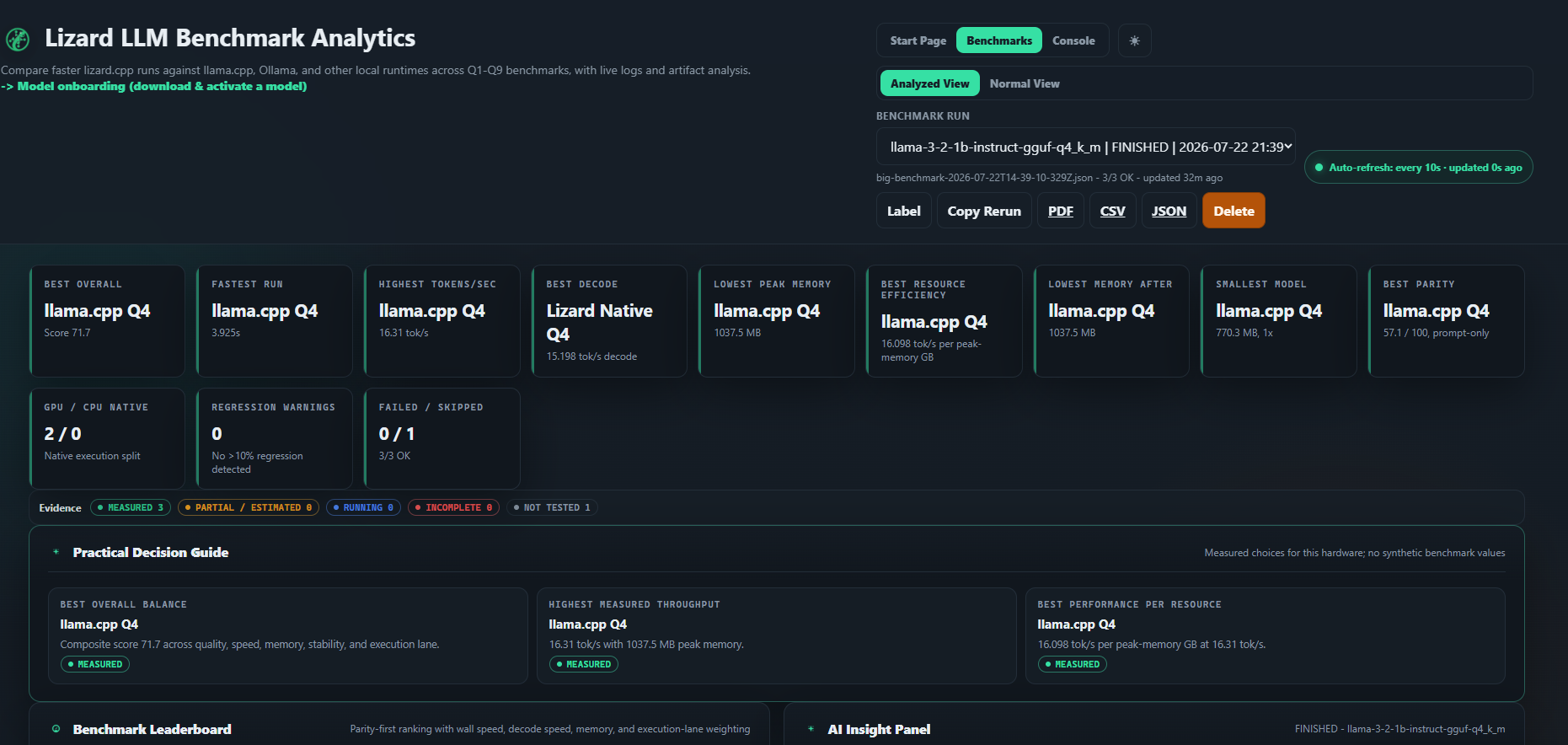Select the RUNNING 0 evidence badge
This screenshot has height=745, width=1568.
click(363, 507)
